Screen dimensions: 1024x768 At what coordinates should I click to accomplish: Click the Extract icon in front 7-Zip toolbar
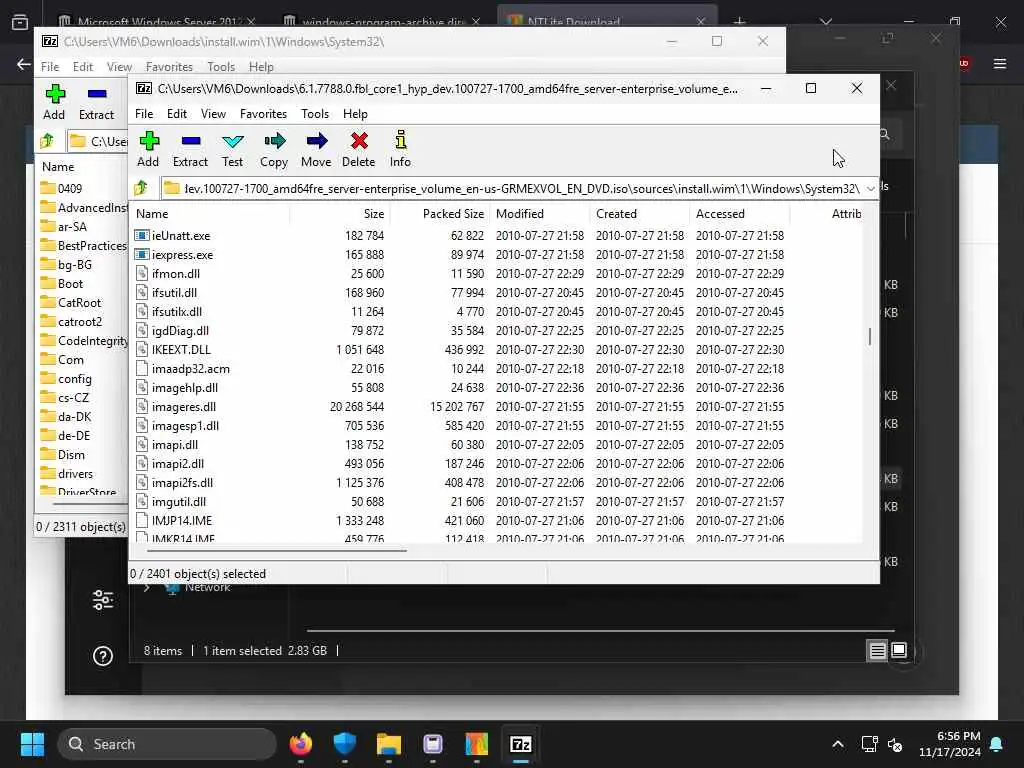[191, 141]
